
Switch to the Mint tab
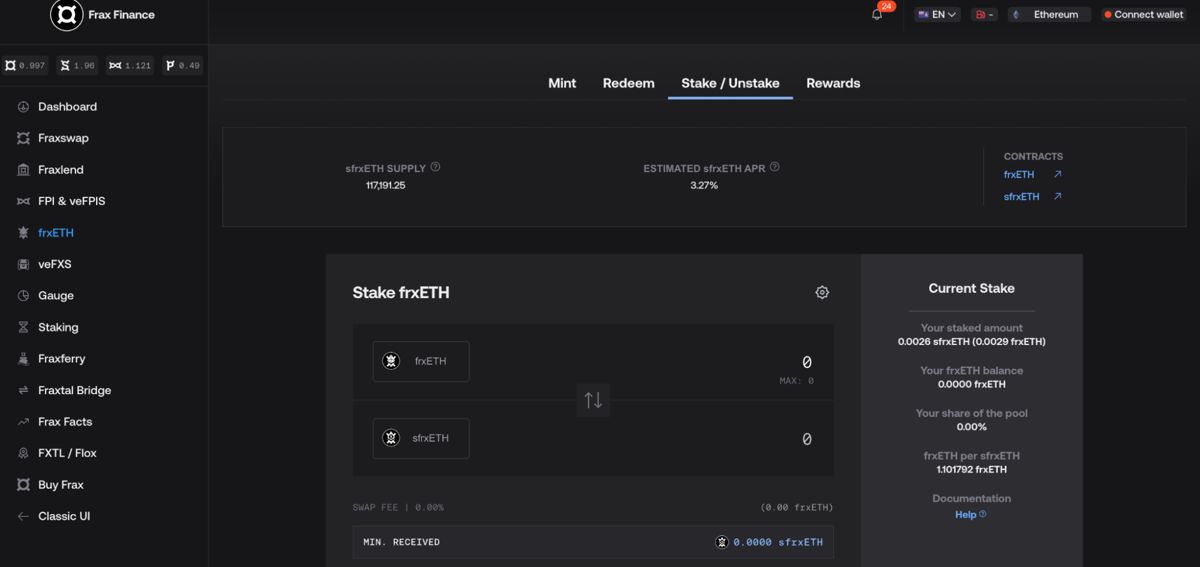pyautogui.click(x=562, y=83)
